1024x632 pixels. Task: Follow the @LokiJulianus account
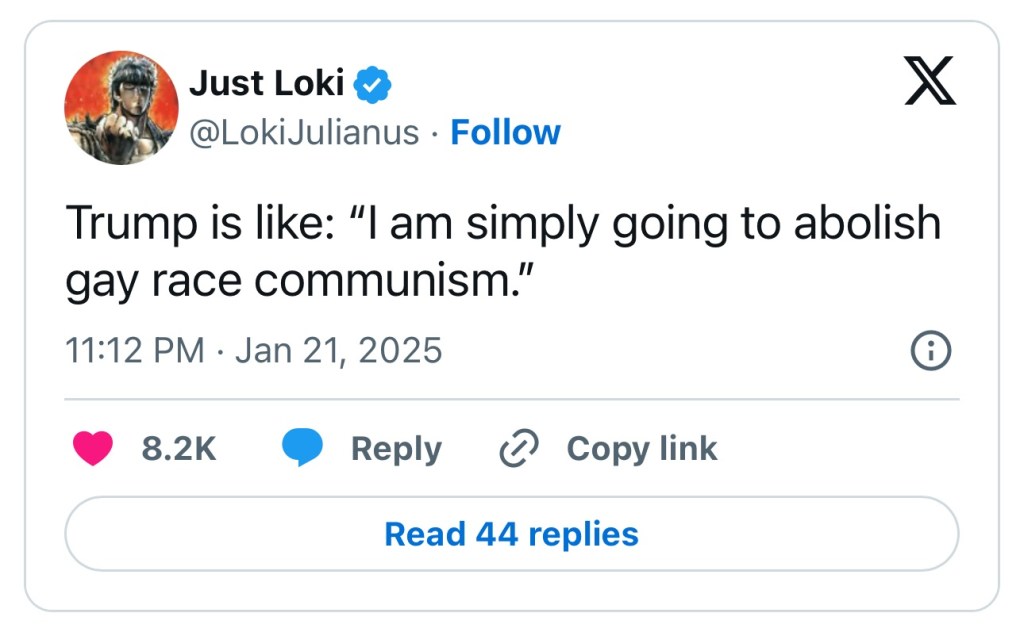click(505, 132)
